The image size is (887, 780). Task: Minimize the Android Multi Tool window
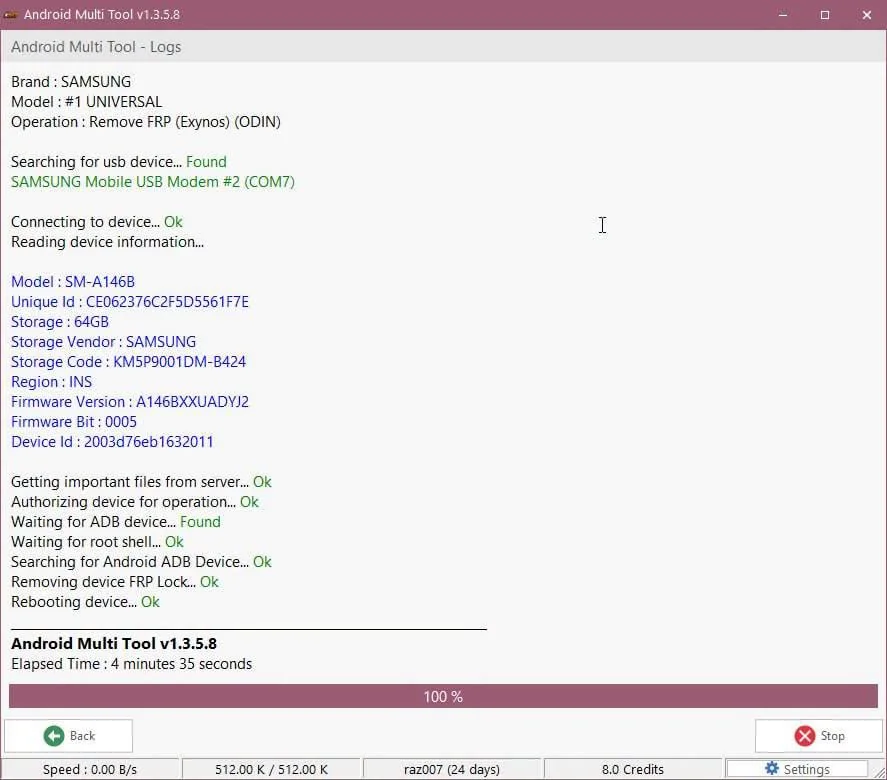[783, 15]
